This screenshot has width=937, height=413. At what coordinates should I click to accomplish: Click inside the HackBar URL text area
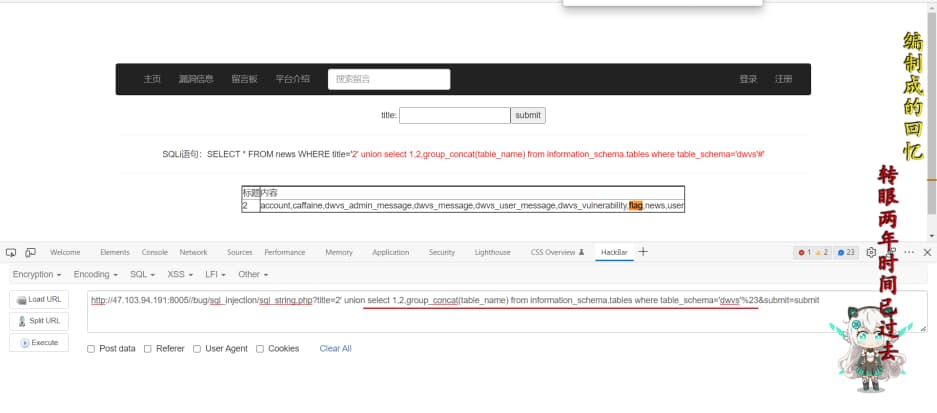[x=507, y=311]
